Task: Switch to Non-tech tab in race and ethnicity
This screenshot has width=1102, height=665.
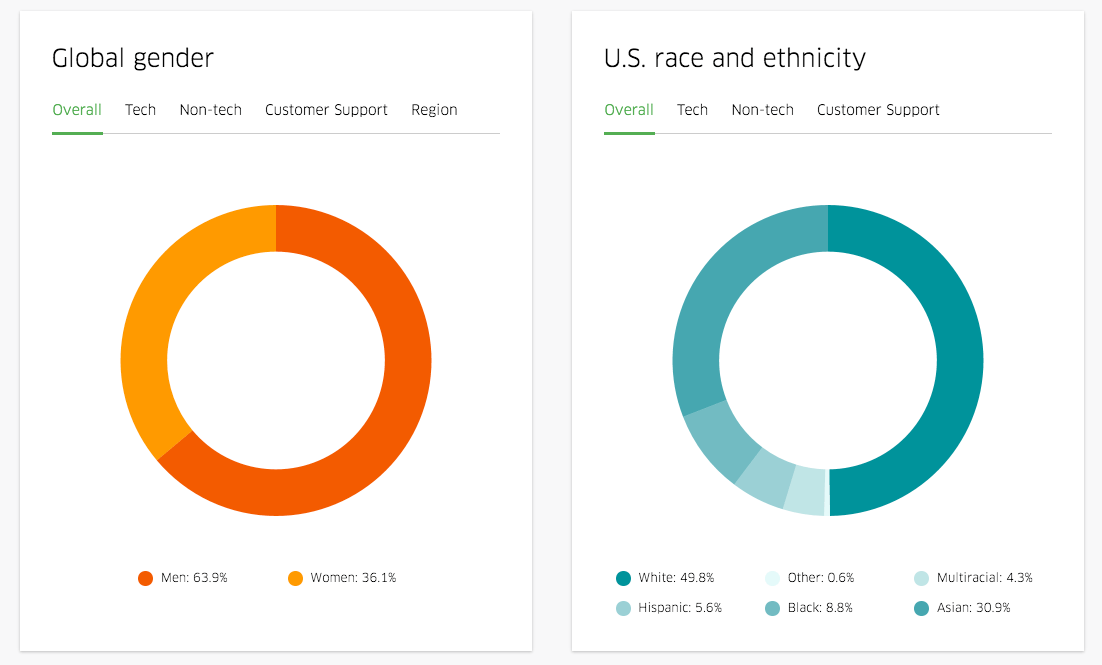Action: (762, 110)
